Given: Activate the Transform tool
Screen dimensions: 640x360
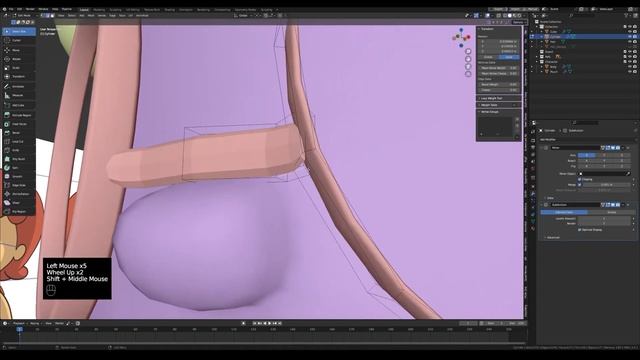Looking at the screenshot, I should 19,76.
